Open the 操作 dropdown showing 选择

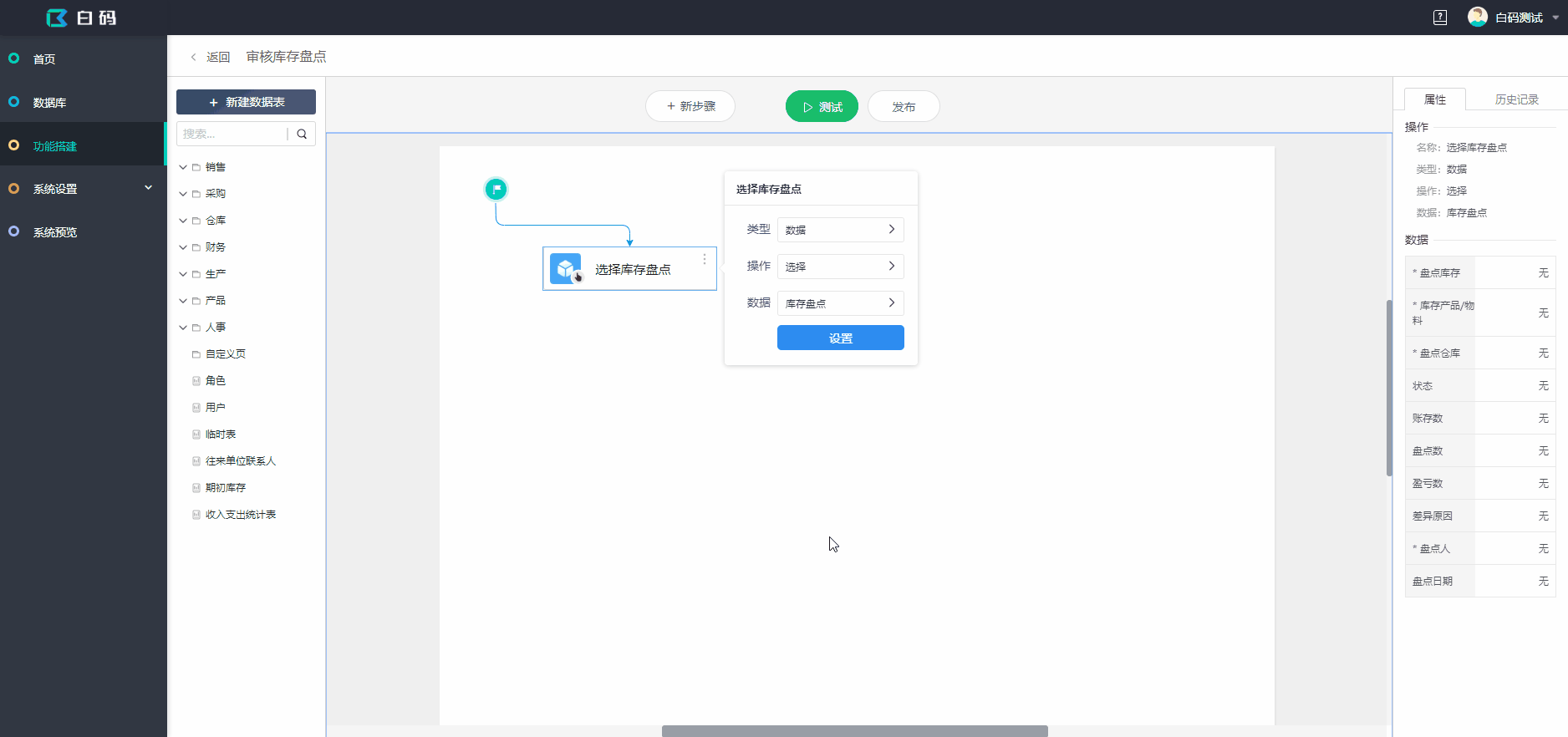840,267
